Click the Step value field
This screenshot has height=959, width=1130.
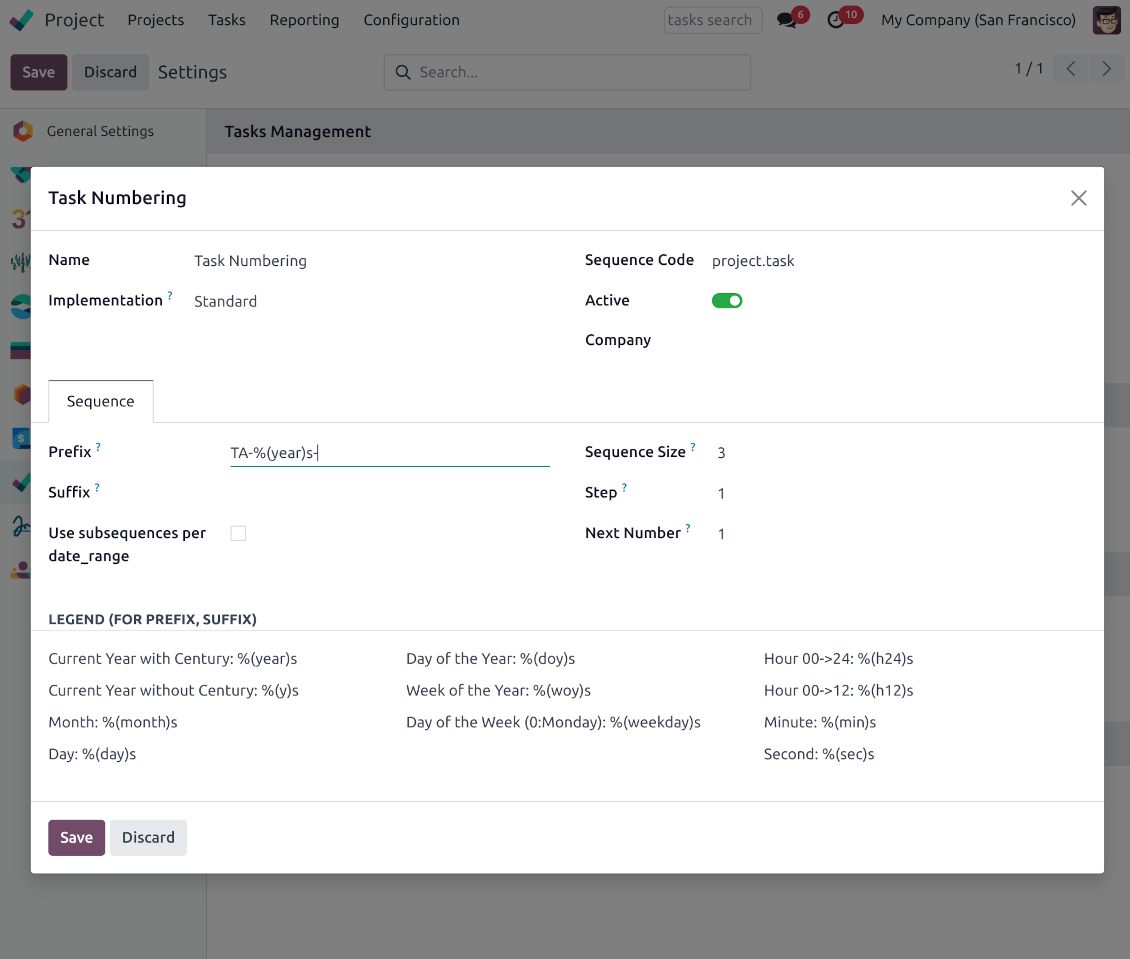coord(721,493)
